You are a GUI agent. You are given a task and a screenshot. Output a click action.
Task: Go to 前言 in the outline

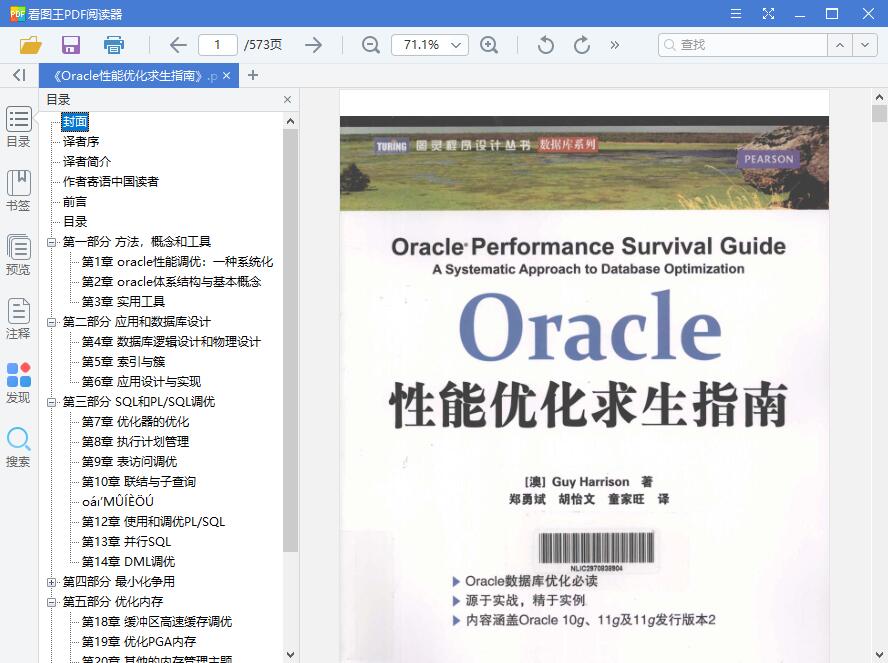pyautogui.click(x=75, y=202)
